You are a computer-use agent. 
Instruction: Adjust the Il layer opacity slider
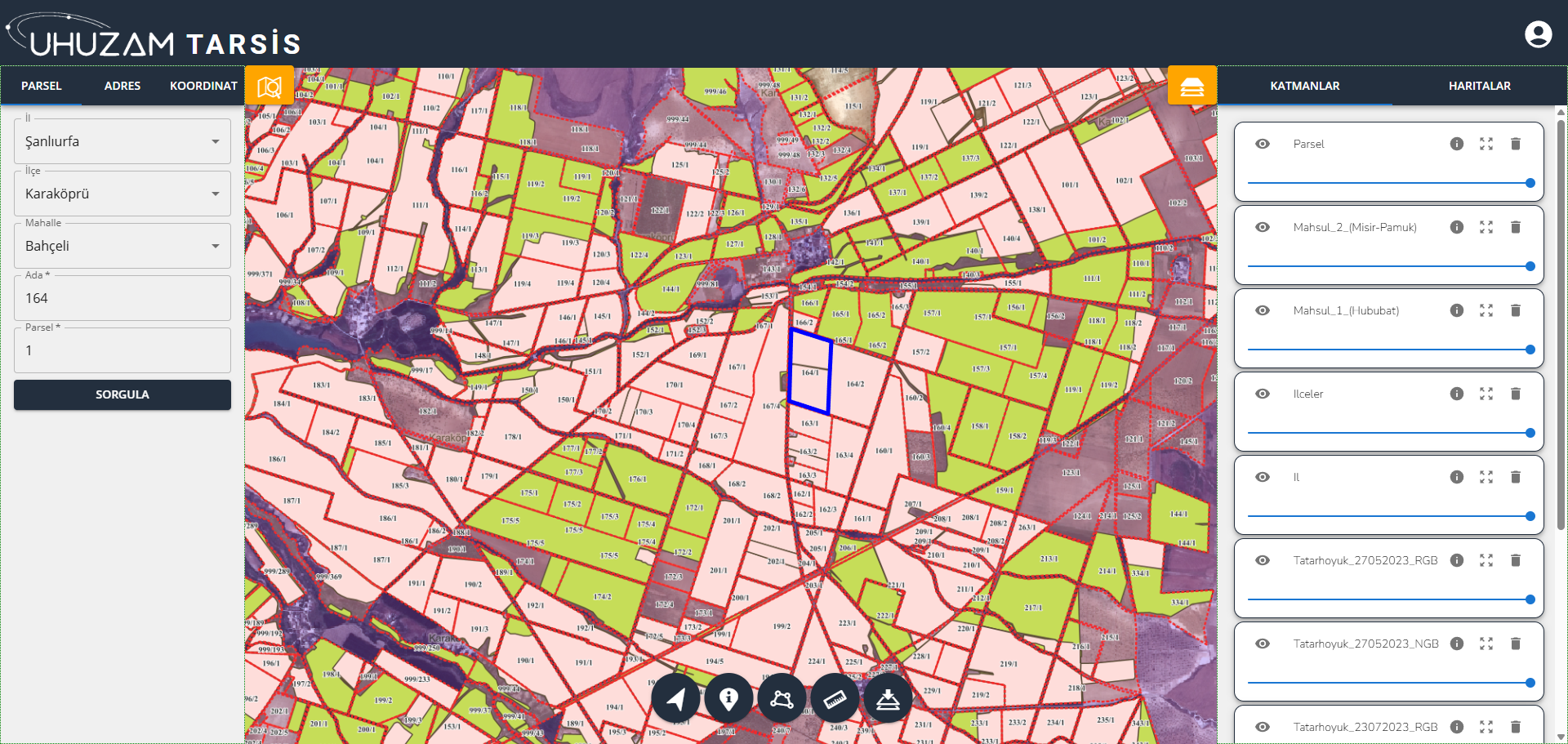[x=1389, y=516]
